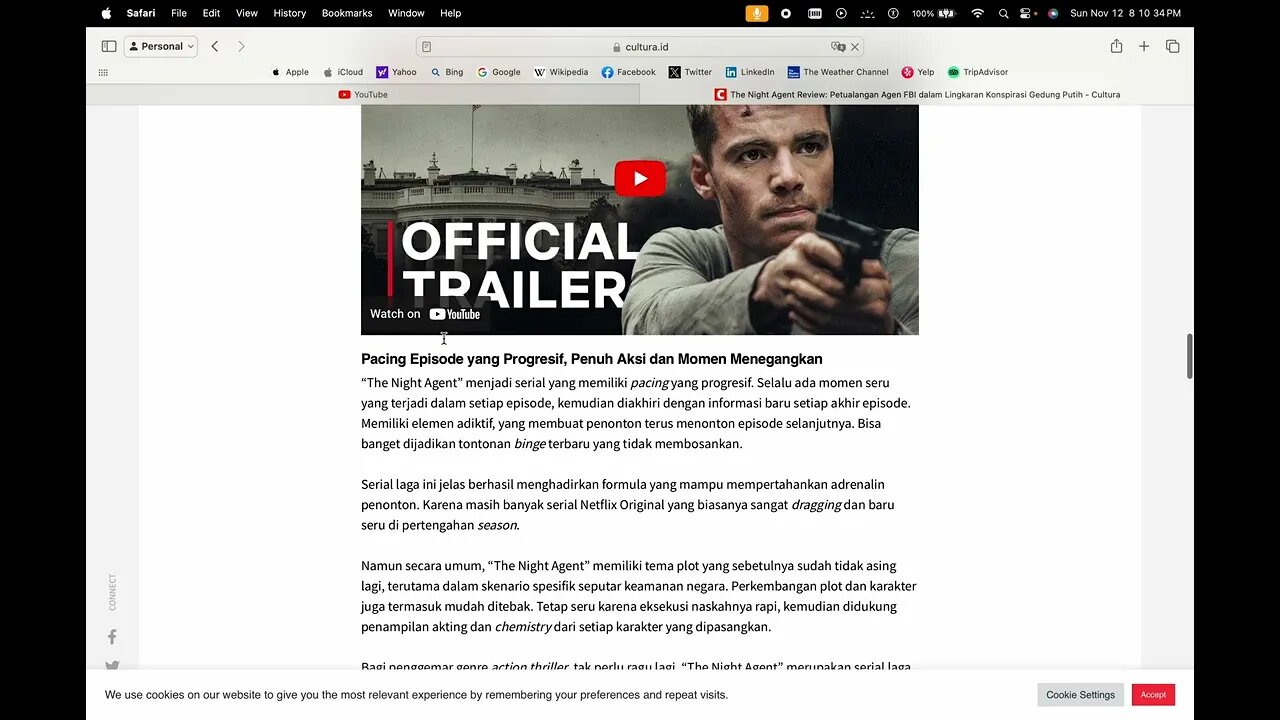
Task: Open the iCloud bookmark
Action: pyautogui.click(x=343, y=72)
